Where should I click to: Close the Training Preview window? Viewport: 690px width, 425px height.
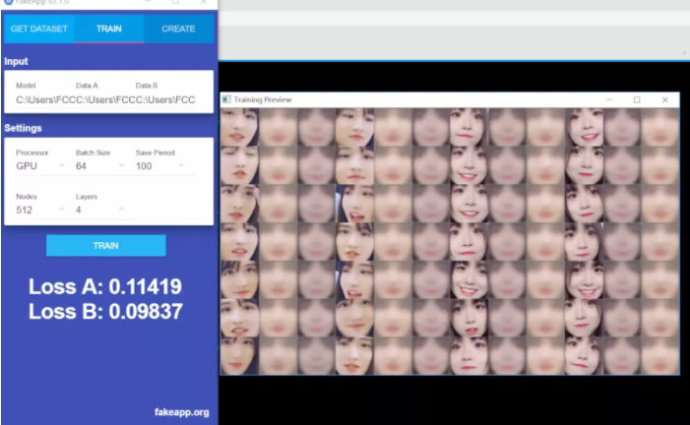tap(665, 100)
